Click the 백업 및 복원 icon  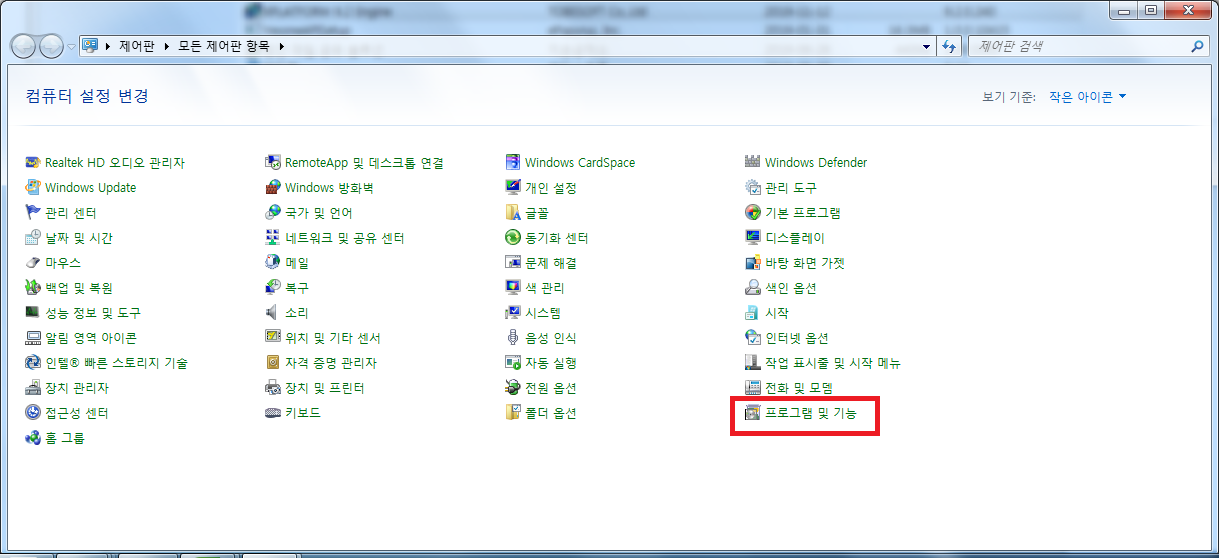coord(33,287)
